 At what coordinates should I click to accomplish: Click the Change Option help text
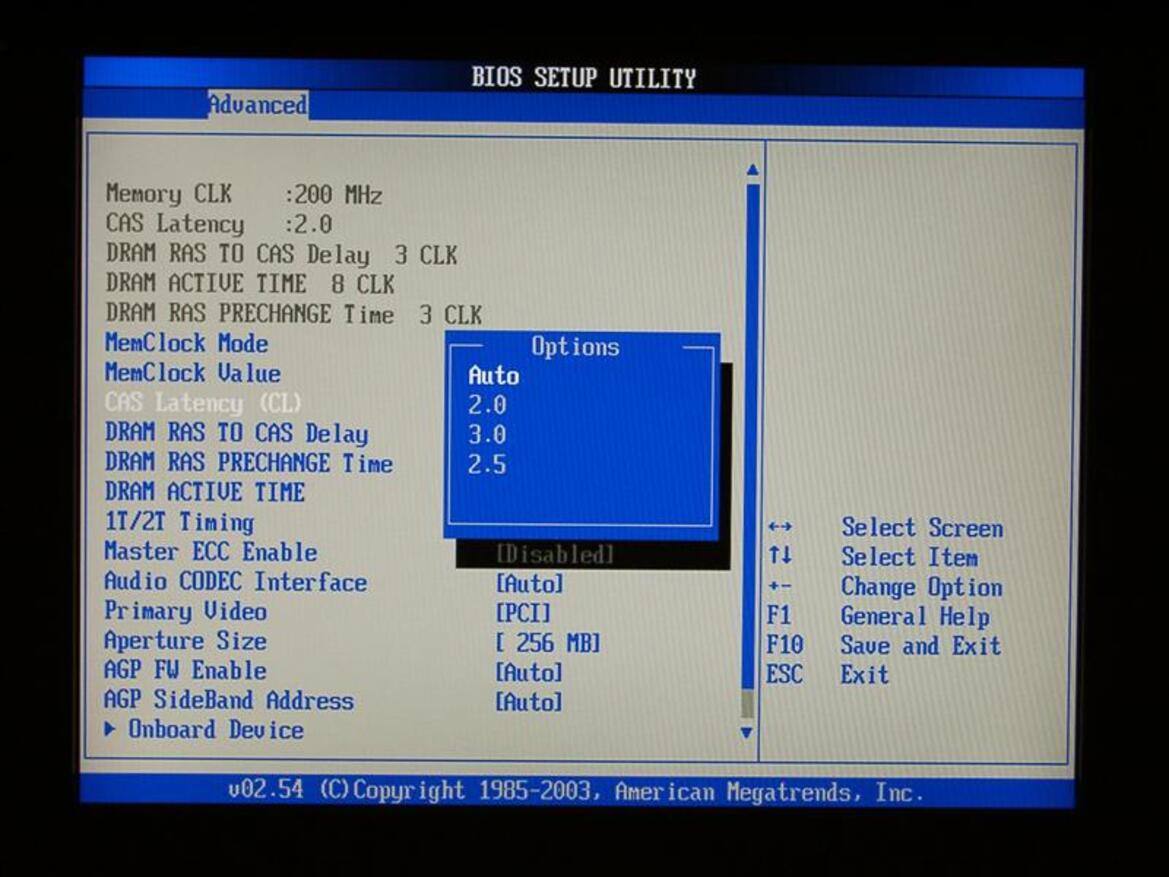click(x=921, y=587)
